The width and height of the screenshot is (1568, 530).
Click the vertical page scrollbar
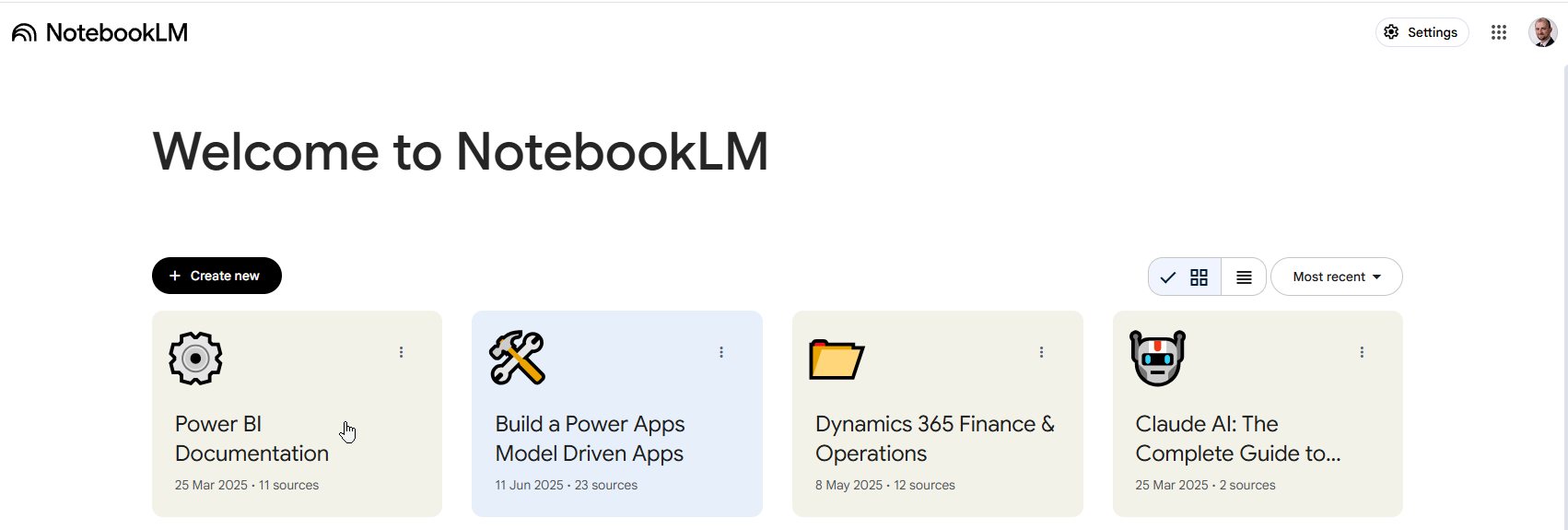pyautogui.click(x=1565, y=295)
